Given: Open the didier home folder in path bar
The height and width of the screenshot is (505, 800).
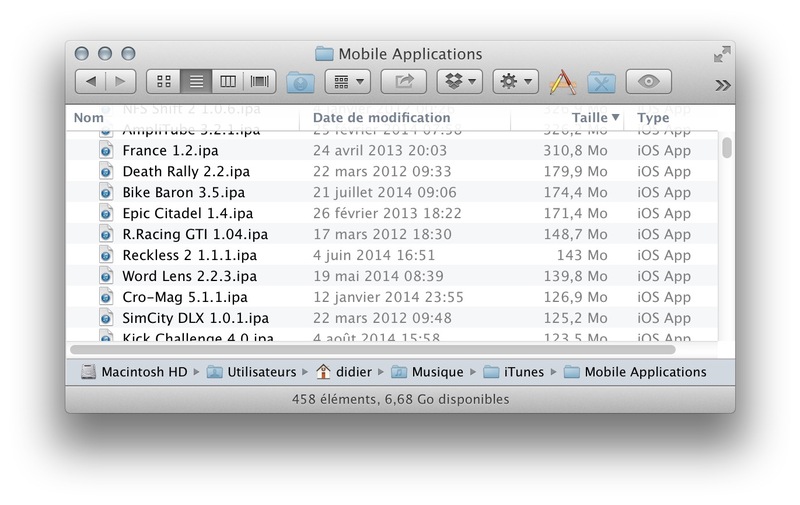Looking at the screenshot, I should click(x=344, y=372).
